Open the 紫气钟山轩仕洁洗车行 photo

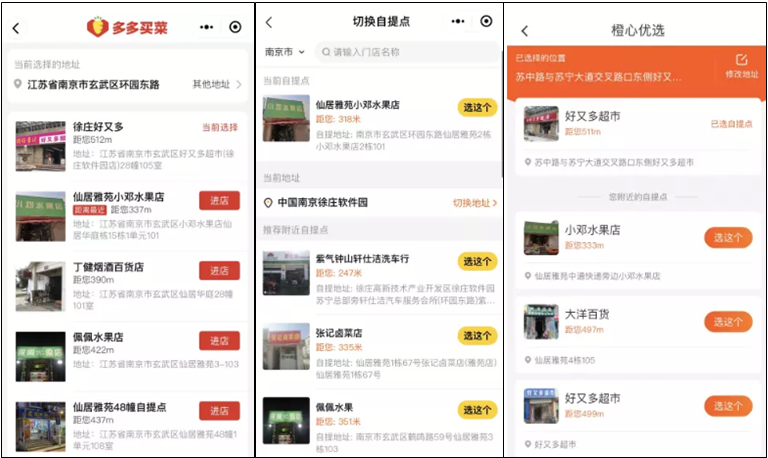[286, 273]
